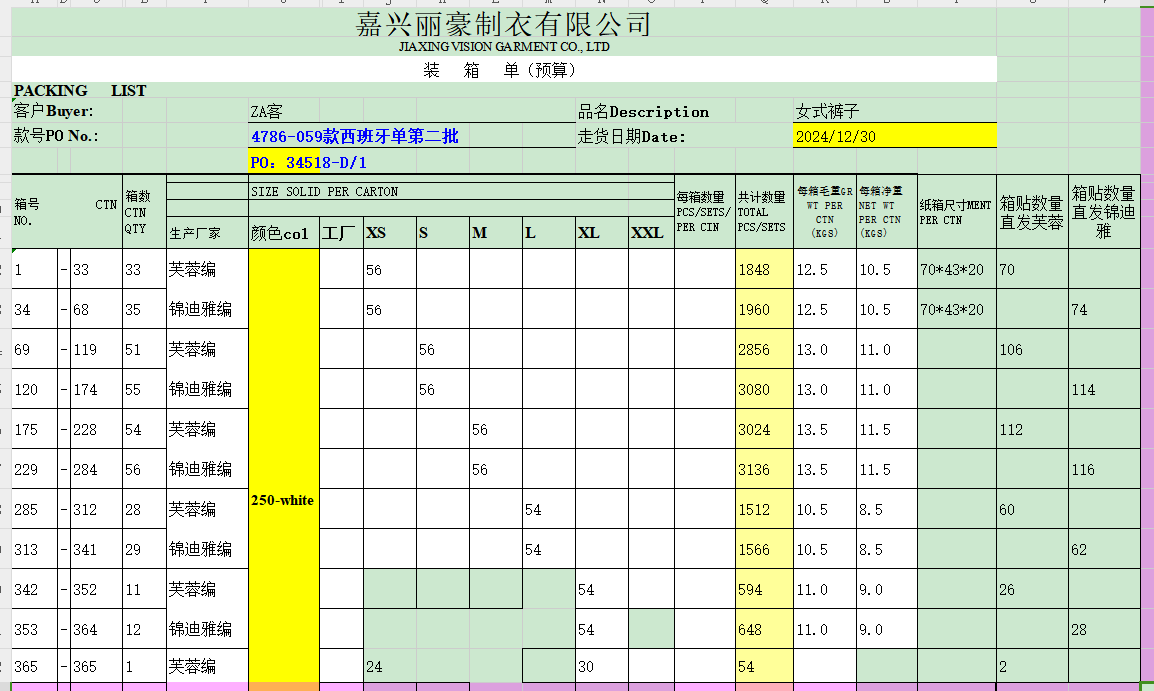
Task: Click the XXL size header cell
Action: (648, 233)
